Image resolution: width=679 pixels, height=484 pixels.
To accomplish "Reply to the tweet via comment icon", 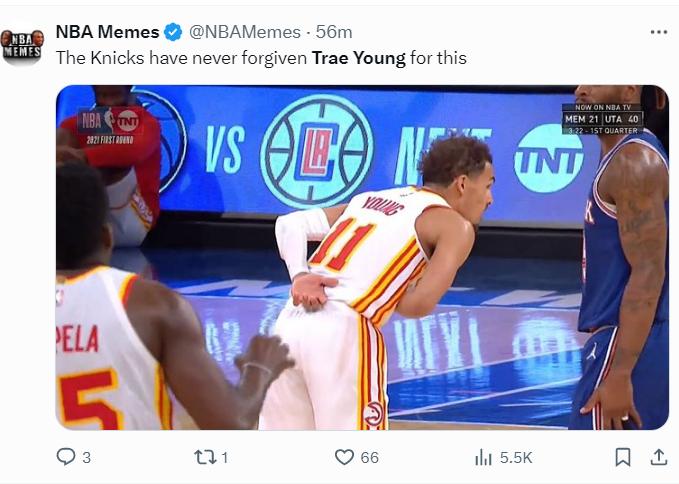I will [66, 457].
